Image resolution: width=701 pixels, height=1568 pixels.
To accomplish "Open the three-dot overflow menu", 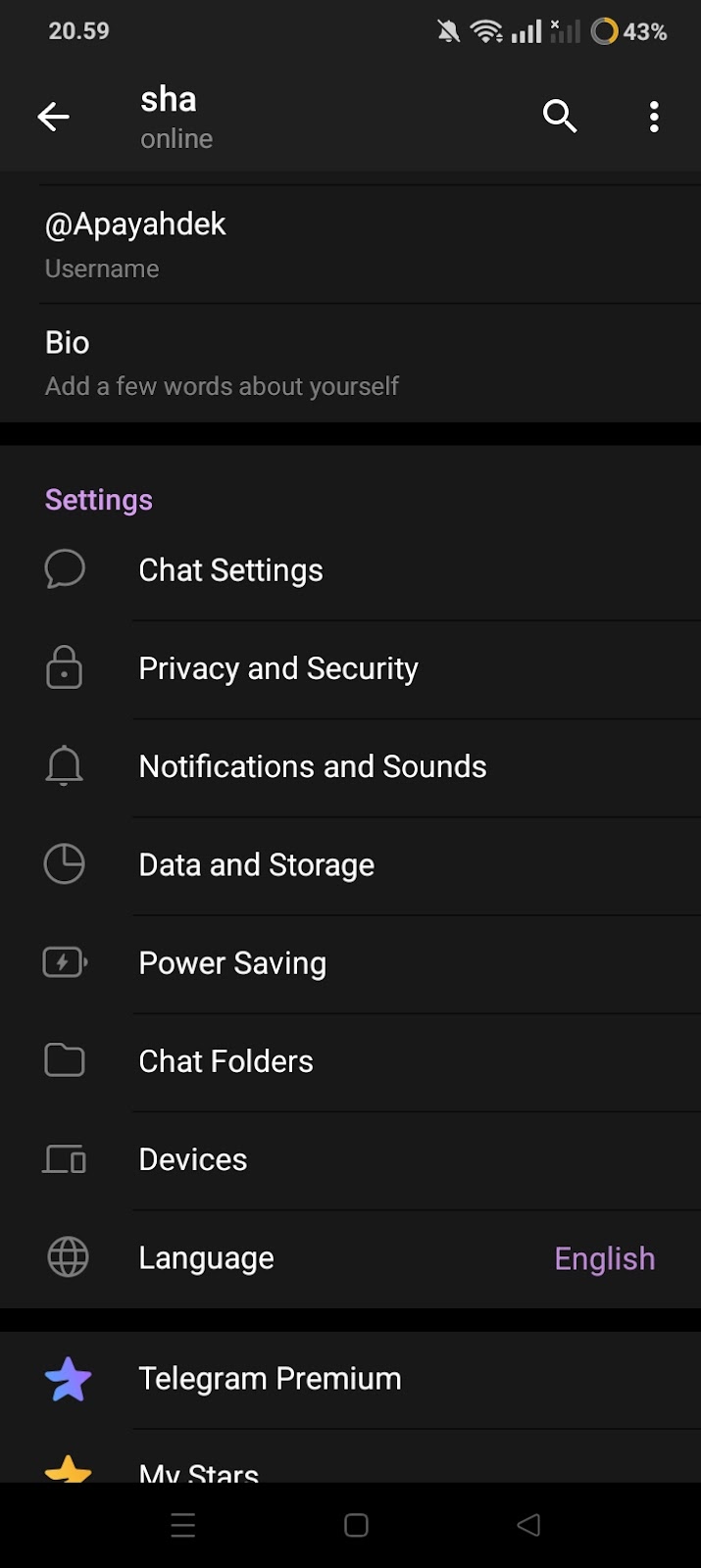I will (654, 117).
